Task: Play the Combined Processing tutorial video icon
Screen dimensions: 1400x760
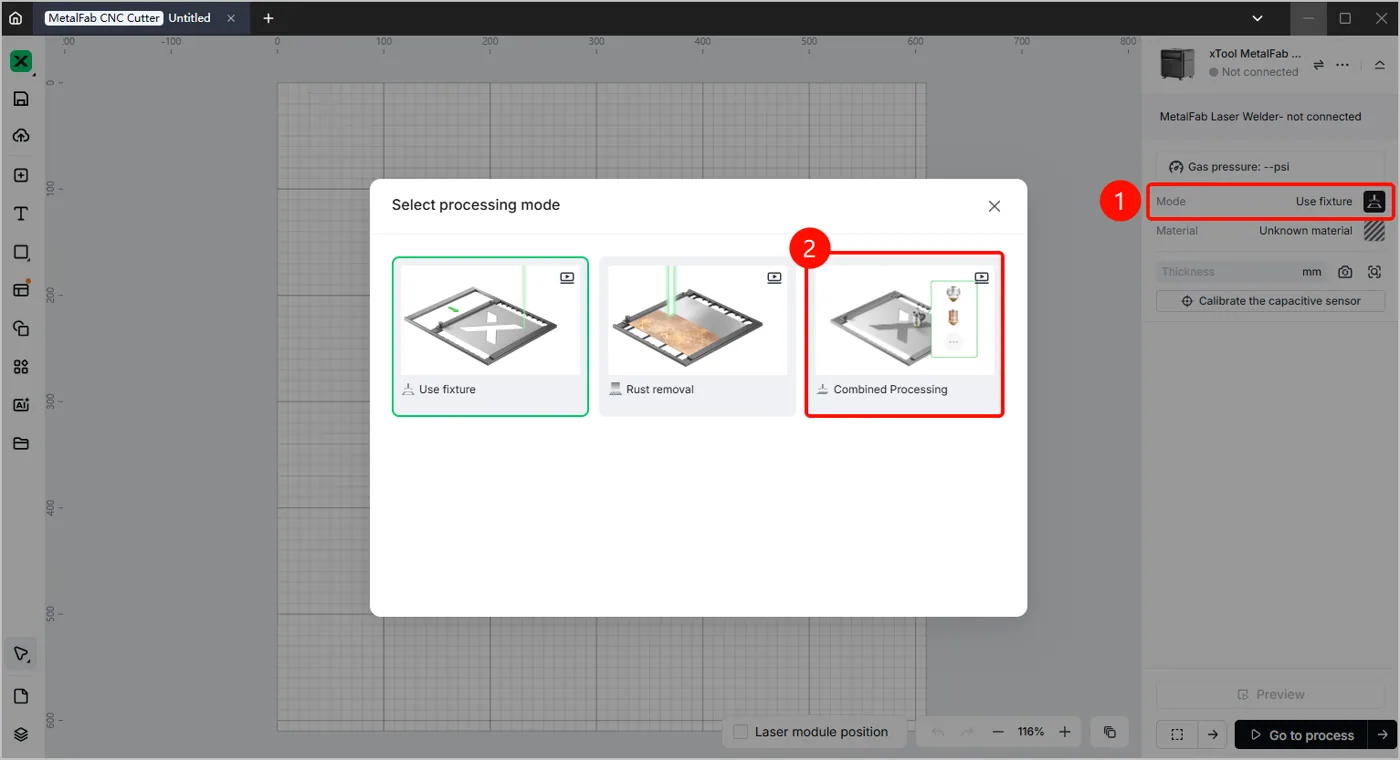Action: point(982,278)
